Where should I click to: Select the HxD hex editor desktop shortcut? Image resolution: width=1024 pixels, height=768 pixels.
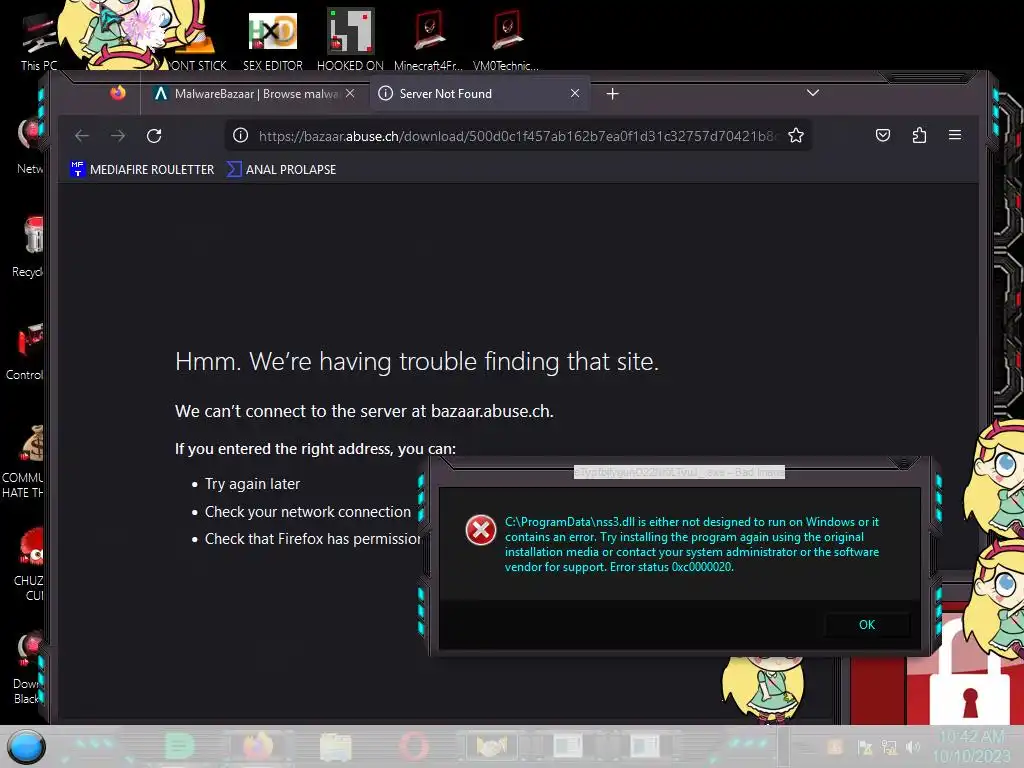273,40
